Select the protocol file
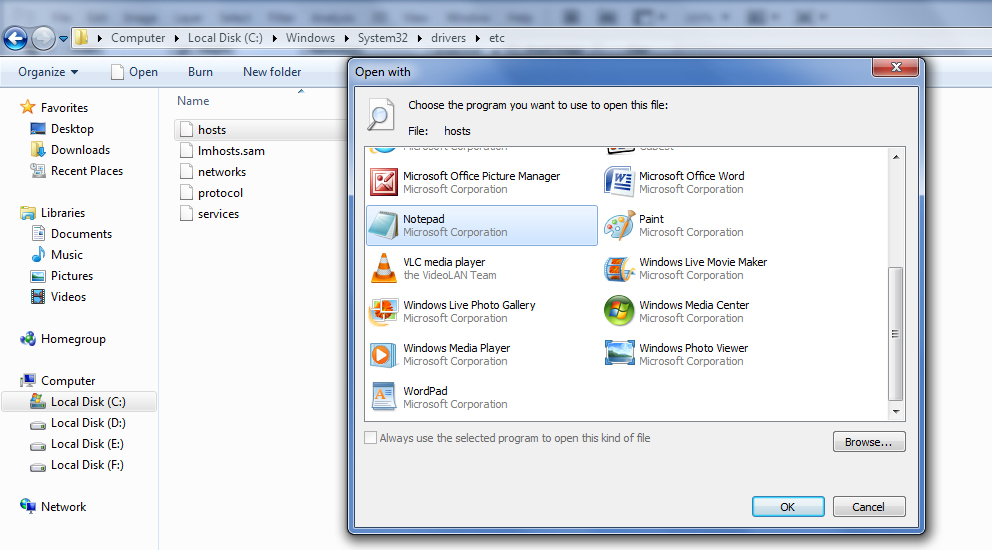 tap(220, 192)
